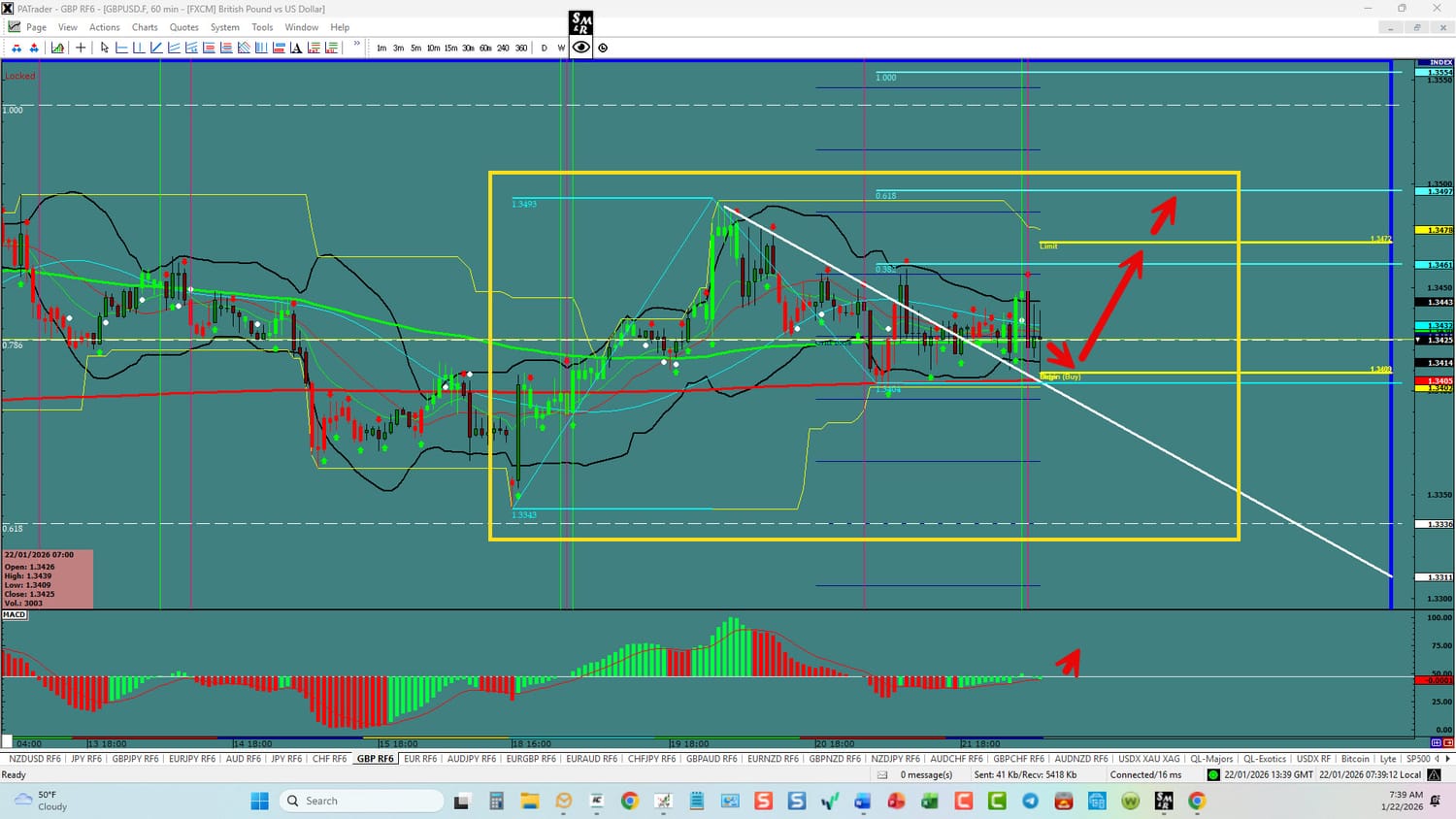The width and height of the screenshot is (1456, 819).
Task: Switch chart to 1m timeframe
Action: [381, 48]
